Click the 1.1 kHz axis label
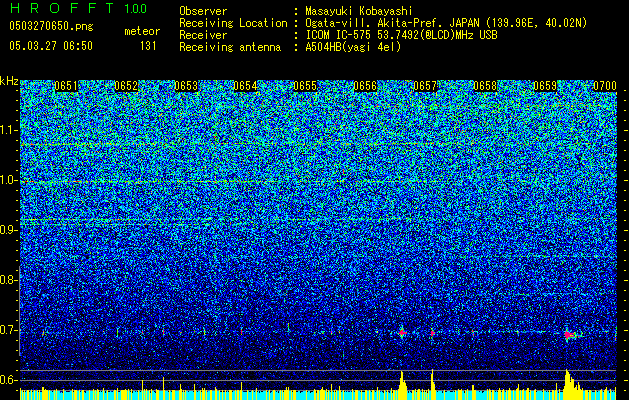The width and height of the screenshot is (629, 400). 8,130
